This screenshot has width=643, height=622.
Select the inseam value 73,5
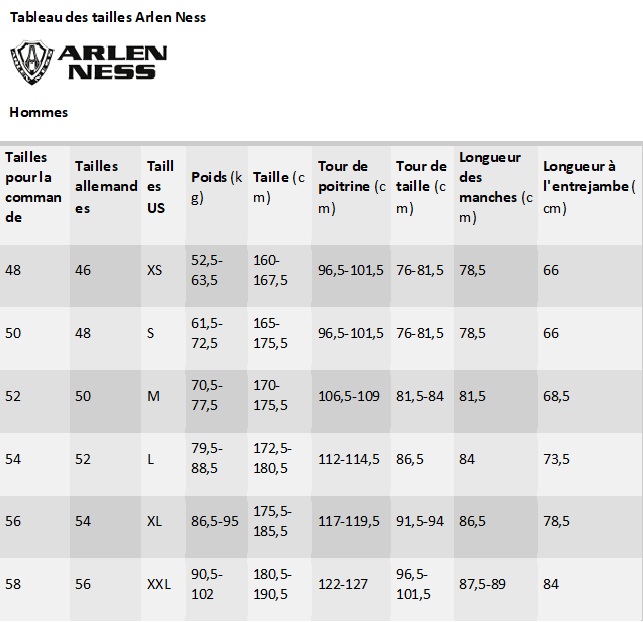(556, 459)
